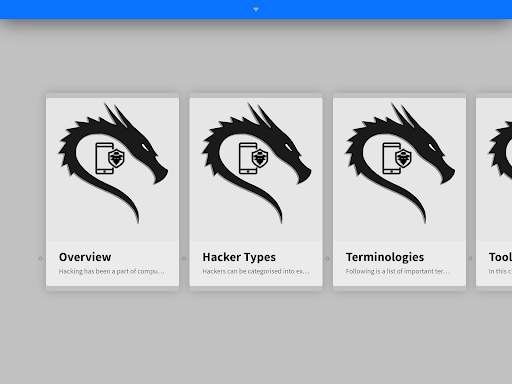Open the Hacker Types card dragon image
Screen dimensions: 512x384
(x=256, y=163)
